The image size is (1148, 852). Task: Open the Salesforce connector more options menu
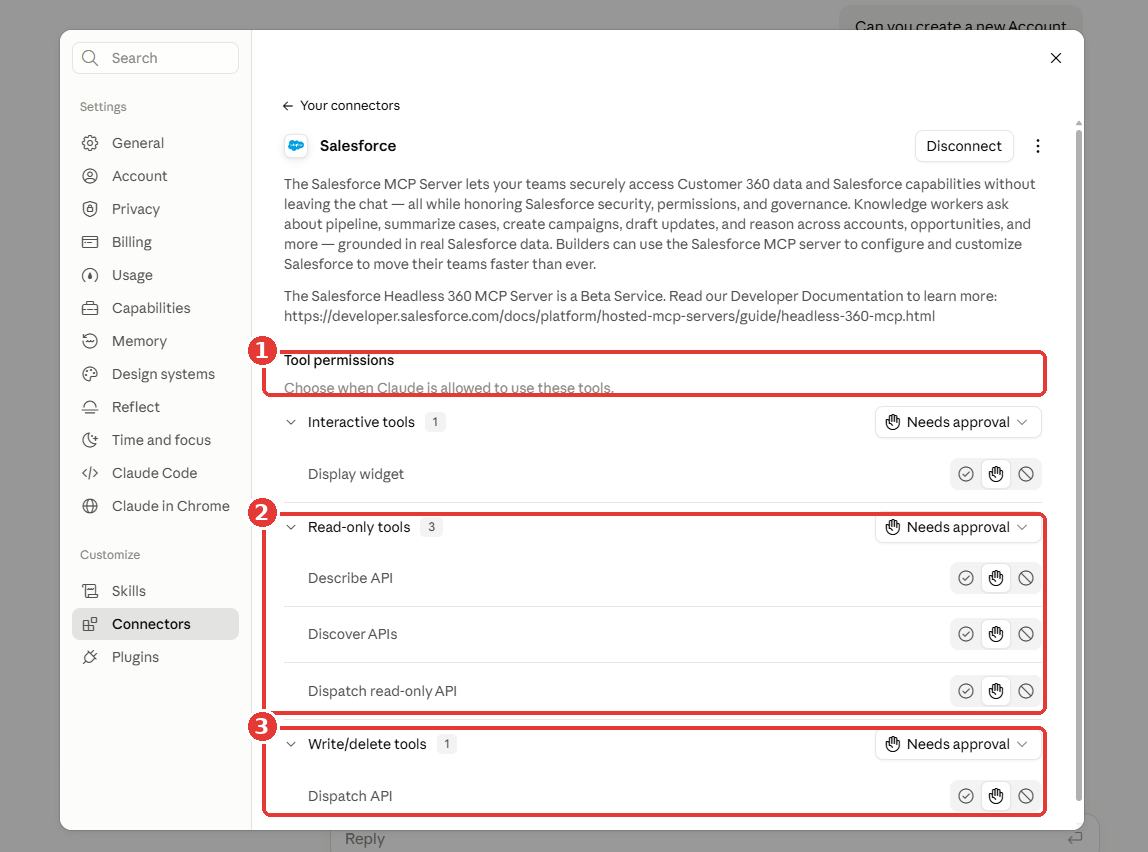(1037, 146)
